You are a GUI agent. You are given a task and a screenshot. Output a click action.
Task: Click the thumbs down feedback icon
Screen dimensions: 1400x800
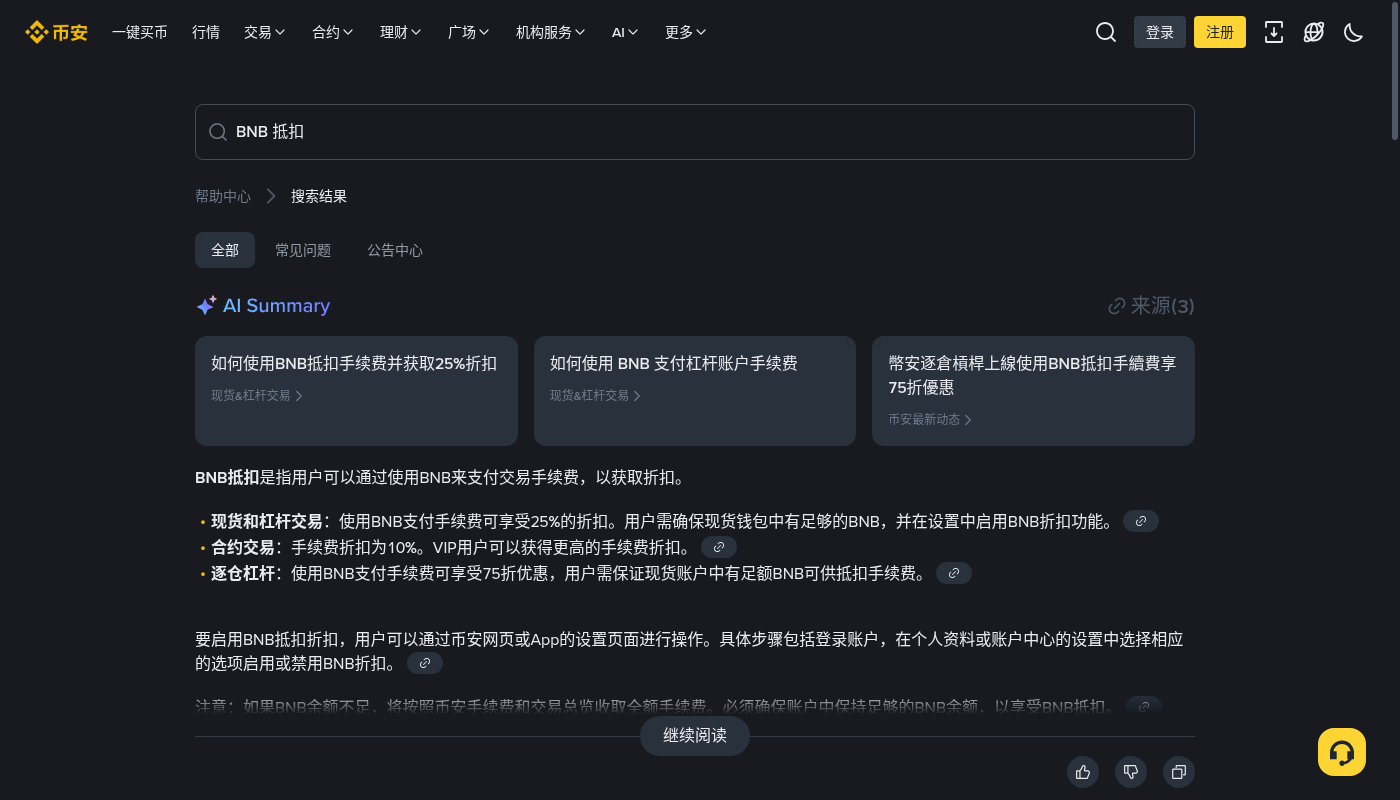coord(1131,772)
